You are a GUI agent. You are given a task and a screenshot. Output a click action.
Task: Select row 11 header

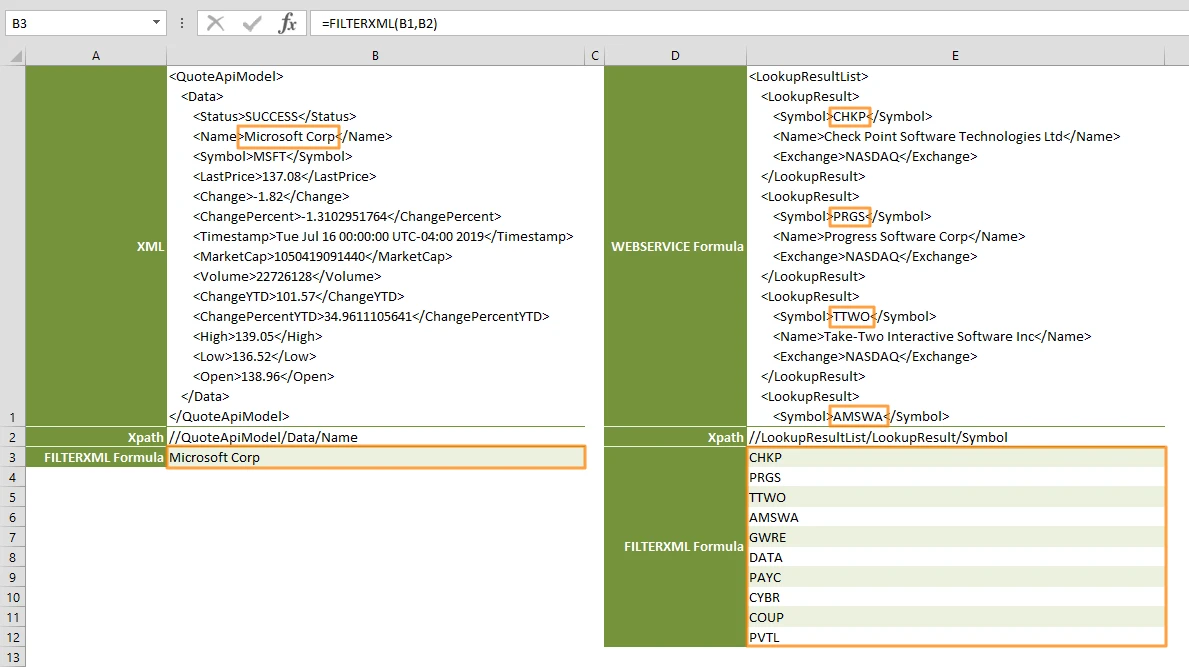13,617
